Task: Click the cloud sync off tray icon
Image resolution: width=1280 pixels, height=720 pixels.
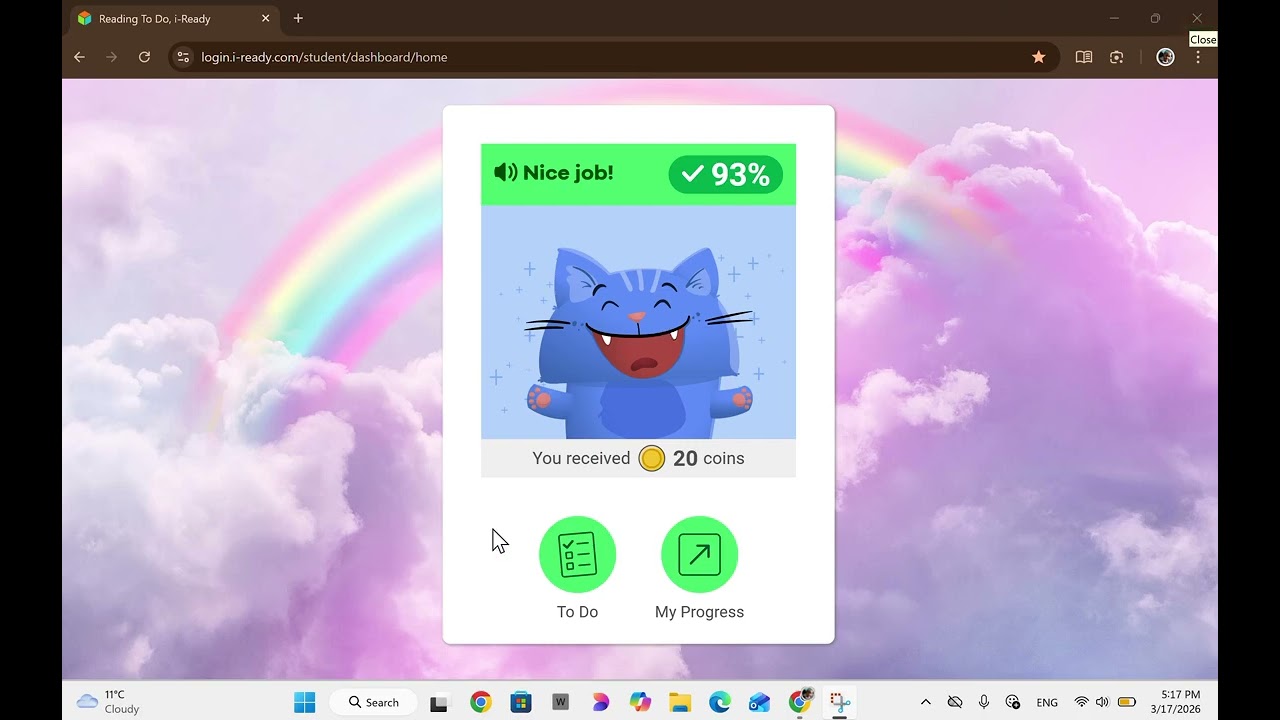Action: click(x=955, y=702)
